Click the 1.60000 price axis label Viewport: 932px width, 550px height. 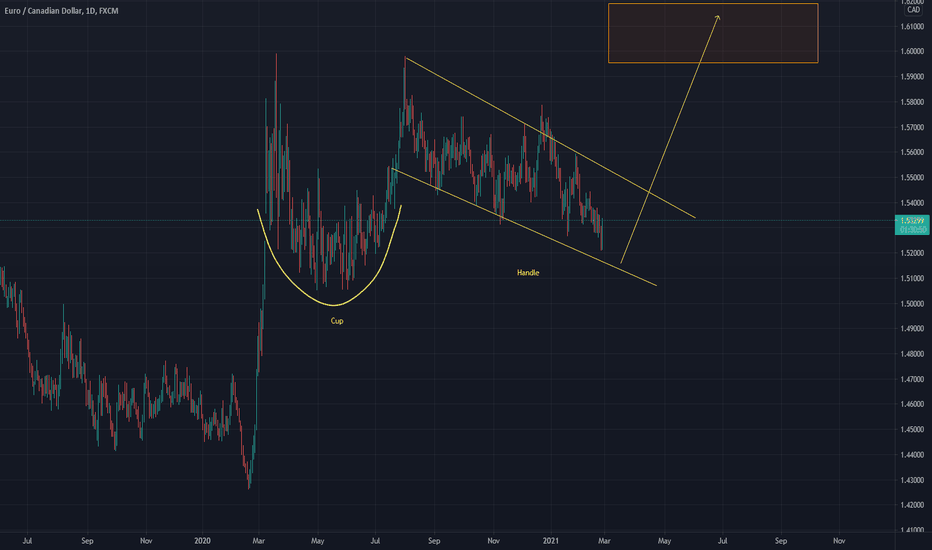pyautogui.click(x=912, y=52)
